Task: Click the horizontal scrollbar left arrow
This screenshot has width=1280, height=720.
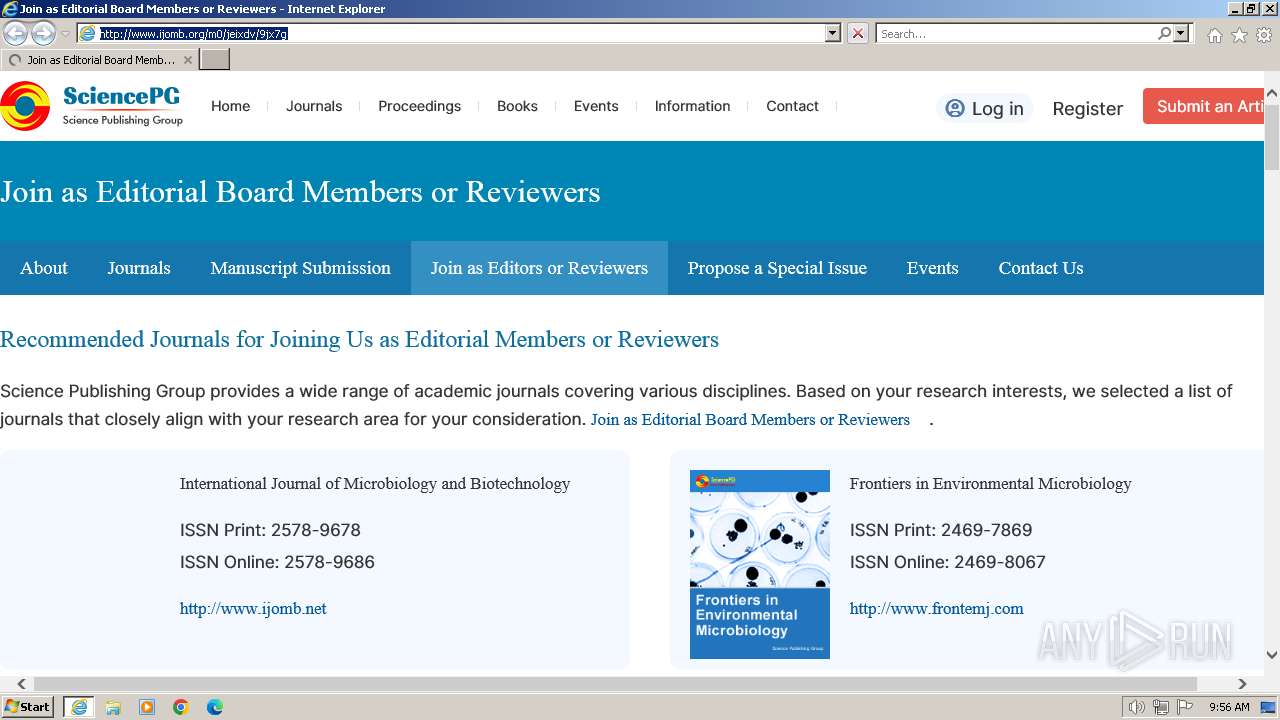Action: [21, 684]
